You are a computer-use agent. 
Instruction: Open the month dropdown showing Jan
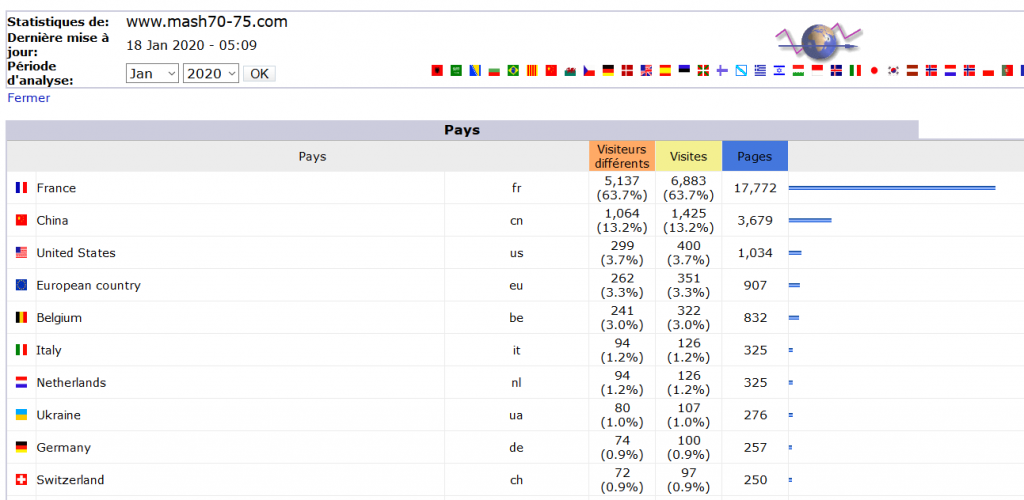pyautogui.click(x=152, y=74)
